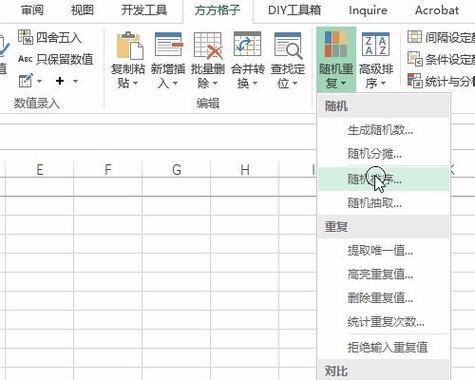Click the 对比 section header in menu
This screenshot has width=475, height=380.
[383, 370]
